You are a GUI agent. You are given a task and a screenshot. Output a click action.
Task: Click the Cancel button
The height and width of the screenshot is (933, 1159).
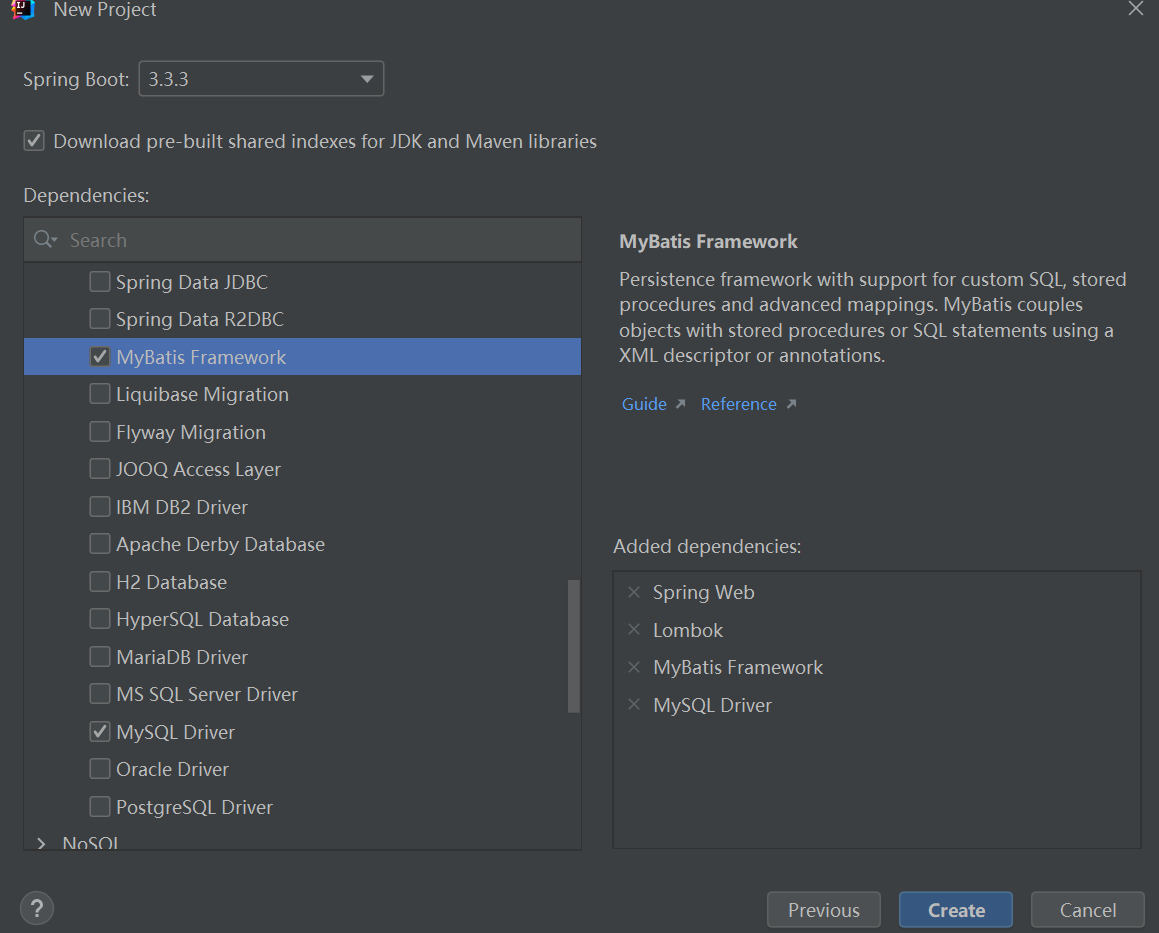tap(1087, 909)
